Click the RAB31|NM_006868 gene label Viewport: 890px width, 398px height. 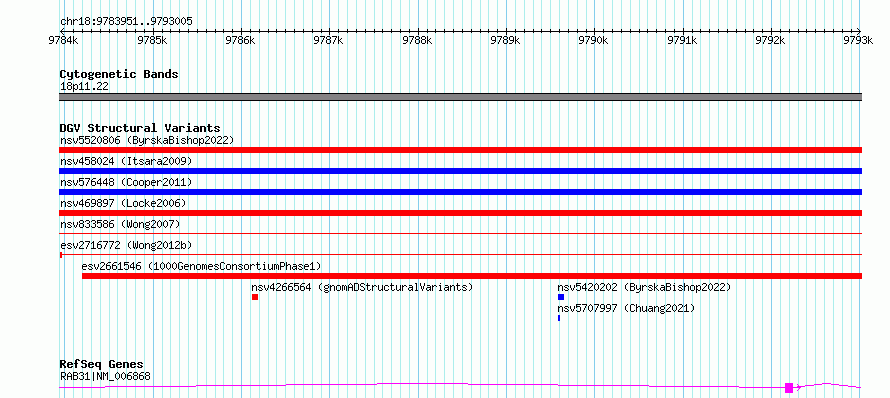[x=105, y=376]
